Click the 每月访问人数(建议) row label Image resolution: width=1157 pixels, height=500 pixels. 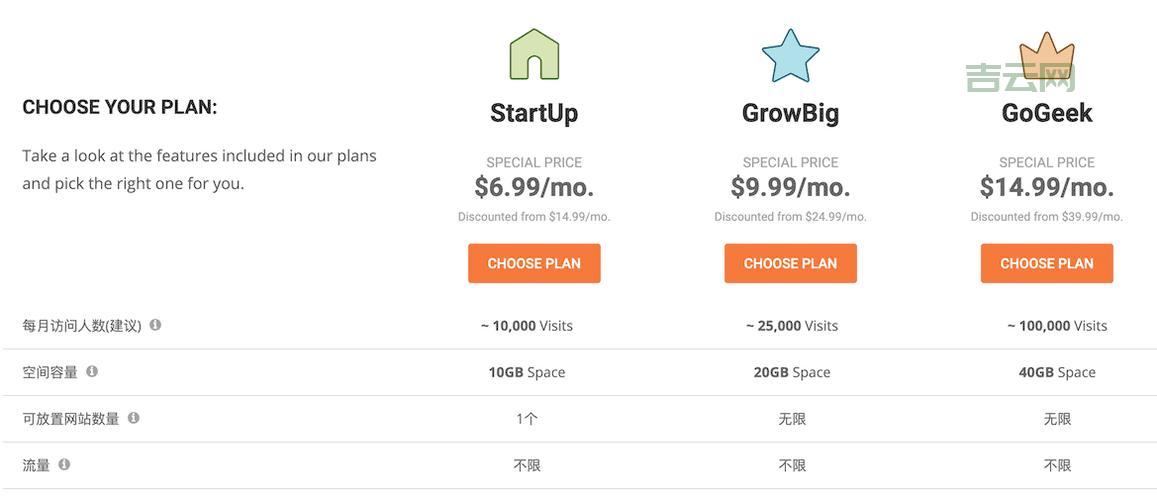click(x=82, y=326)
